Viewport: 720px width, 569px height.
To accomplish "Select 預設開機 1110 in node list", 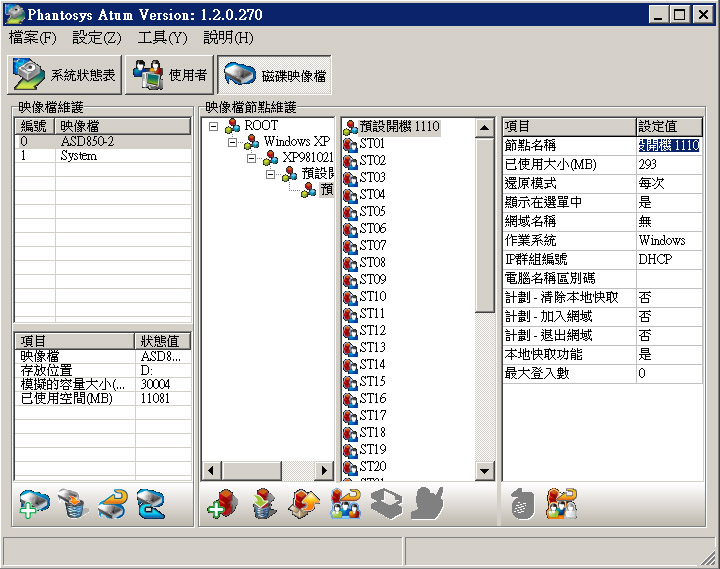I will 399,126.
